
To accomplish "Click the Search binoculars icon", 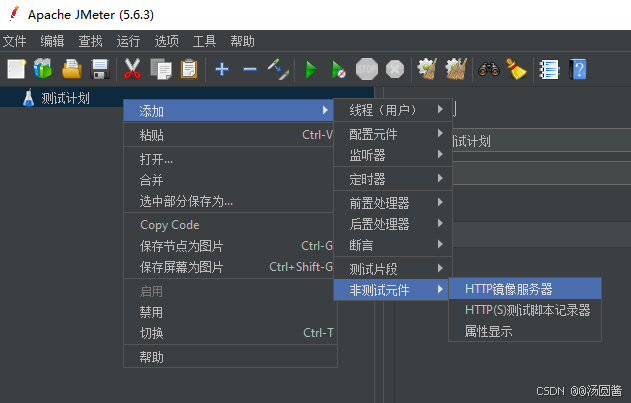I will click(x=489, y=69).
